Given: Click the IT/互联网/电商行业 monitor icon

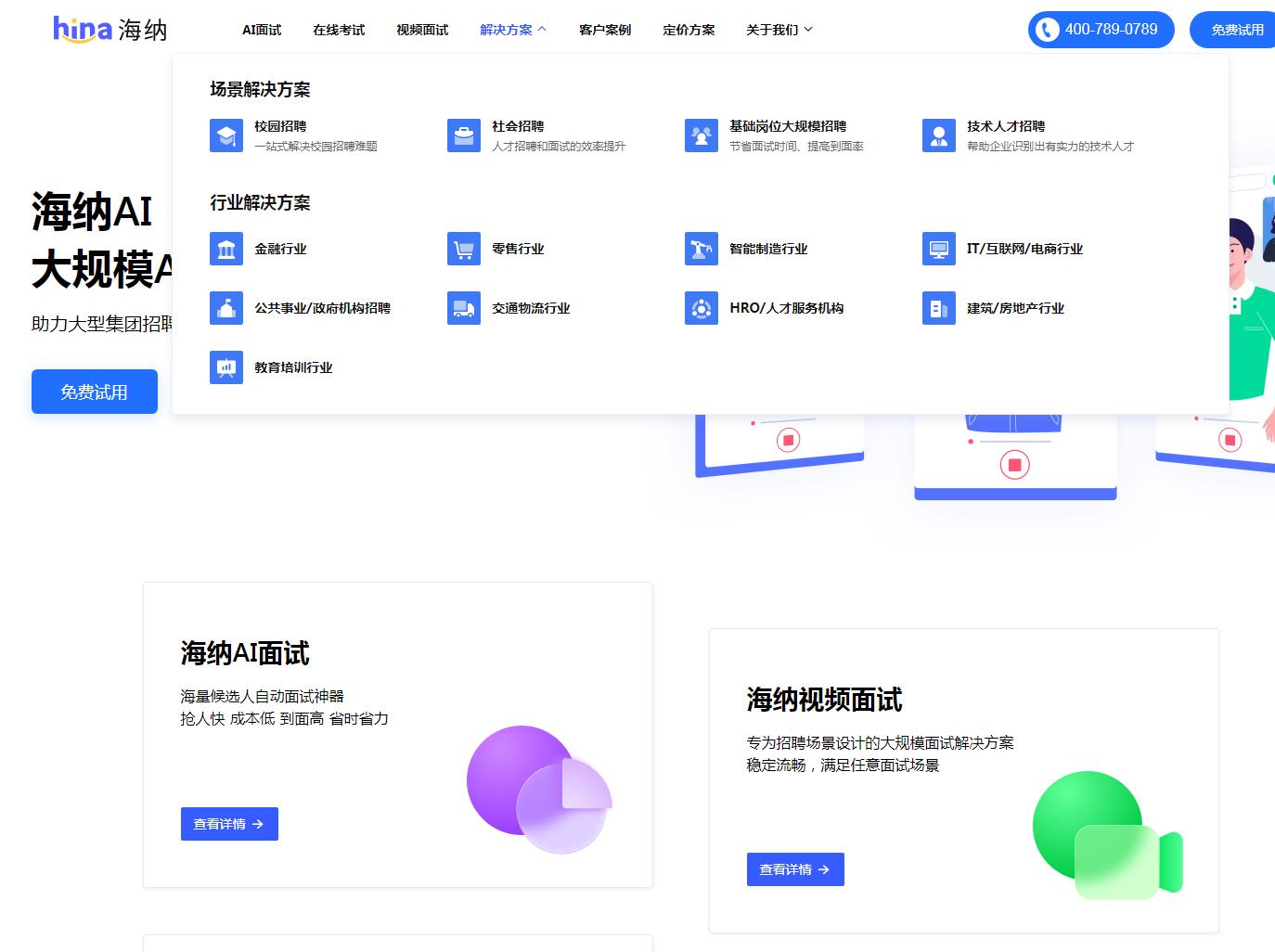Looking at the screenshot, I should 939,249.
